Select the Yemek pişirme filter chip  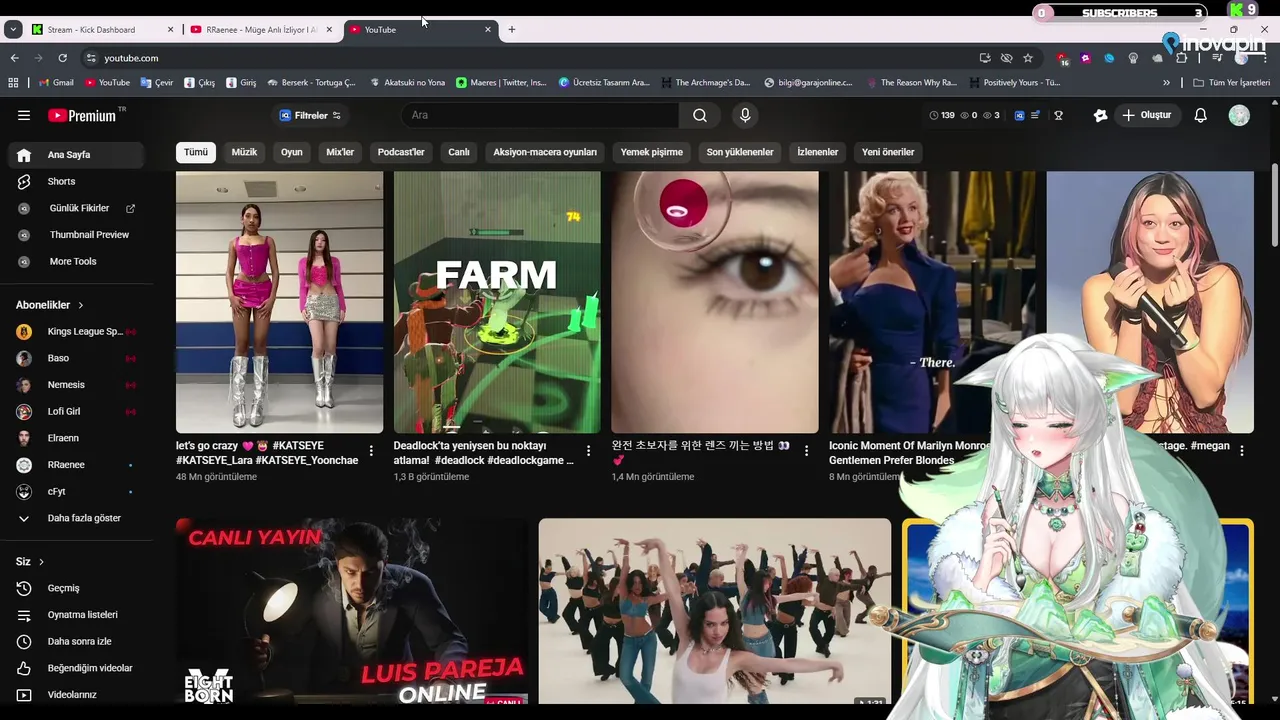(652, 152)
